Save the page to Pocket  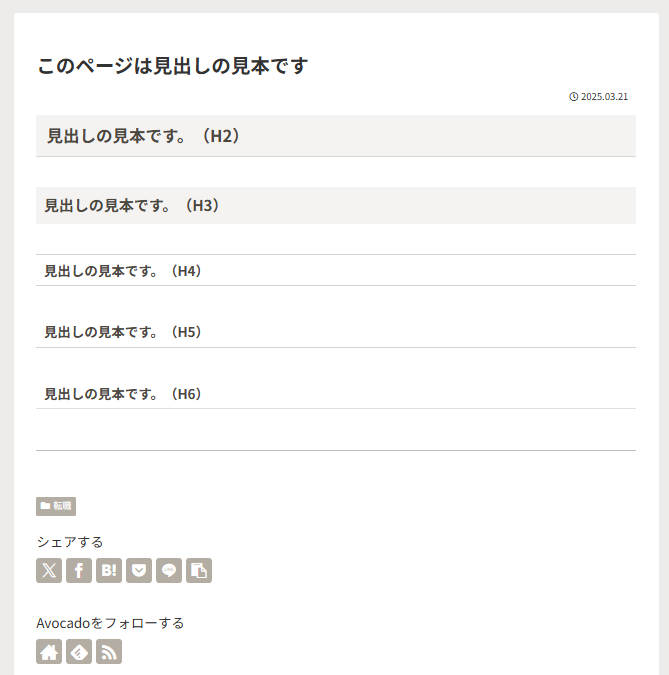[139, 570]
